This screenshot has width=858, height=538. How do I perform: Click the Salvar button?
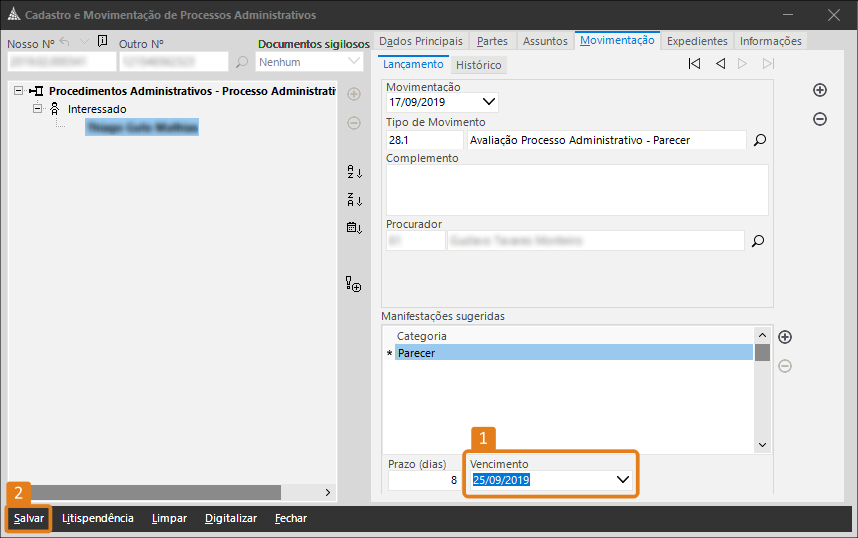[29, 519]
